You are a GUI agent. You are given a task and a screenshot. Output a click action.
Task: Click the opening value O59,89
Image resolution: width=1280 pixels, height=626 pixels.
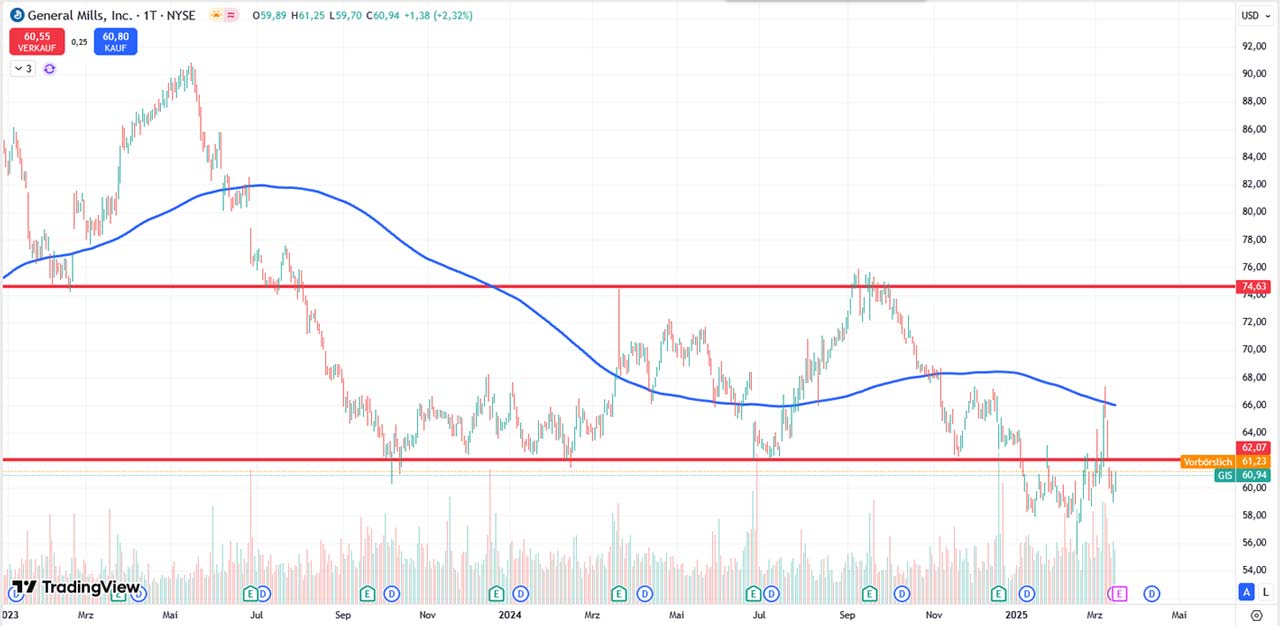pos(267,15)
